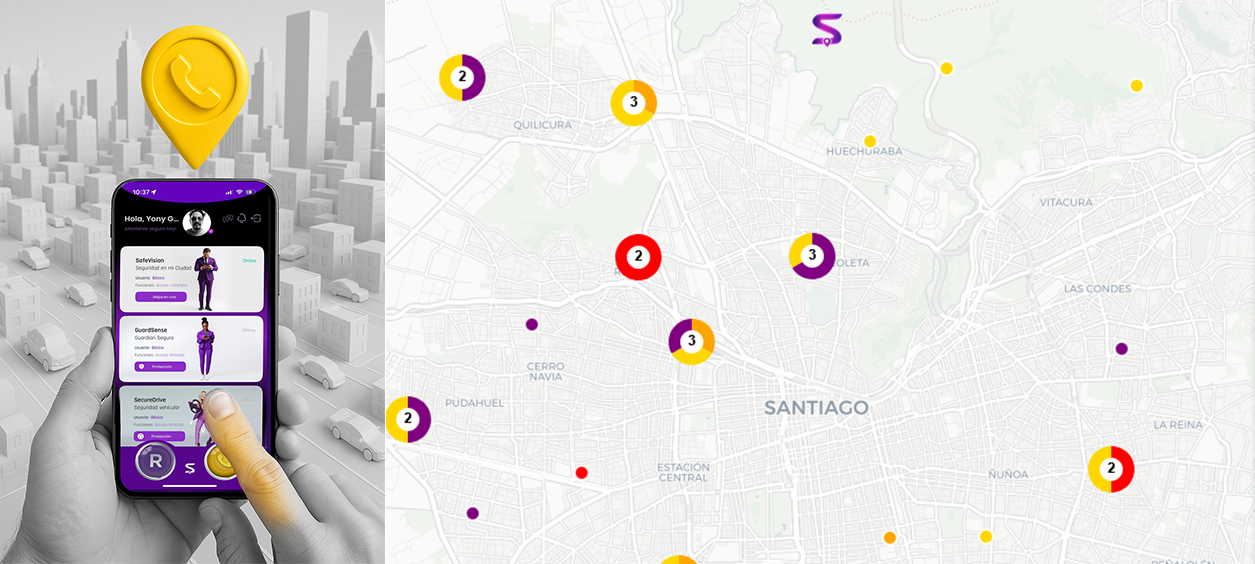
Task: Click the SANTIAGO map label
Action: pos(816,408)
